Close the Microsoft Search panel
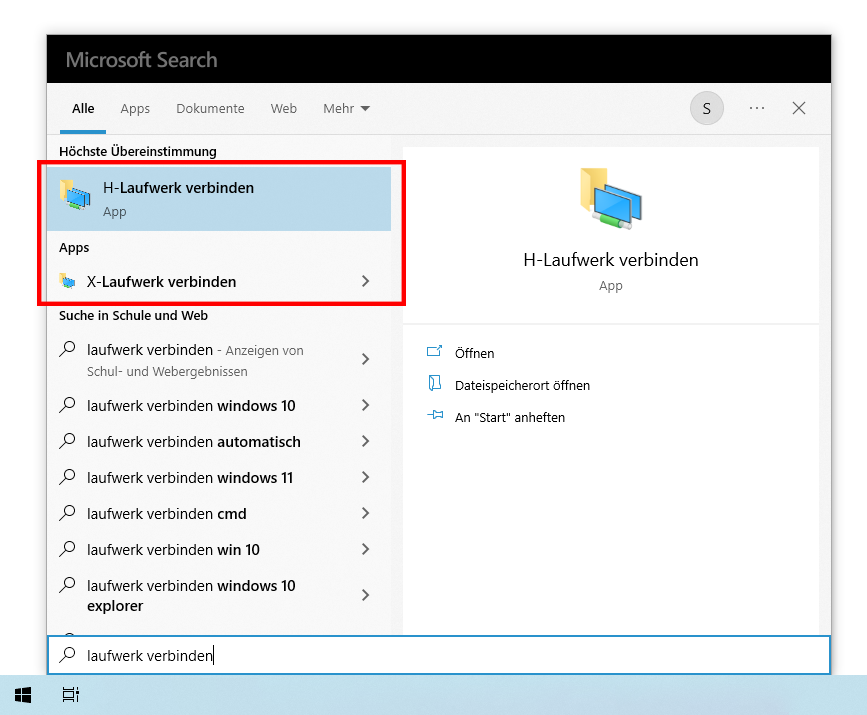 point(799,108)
